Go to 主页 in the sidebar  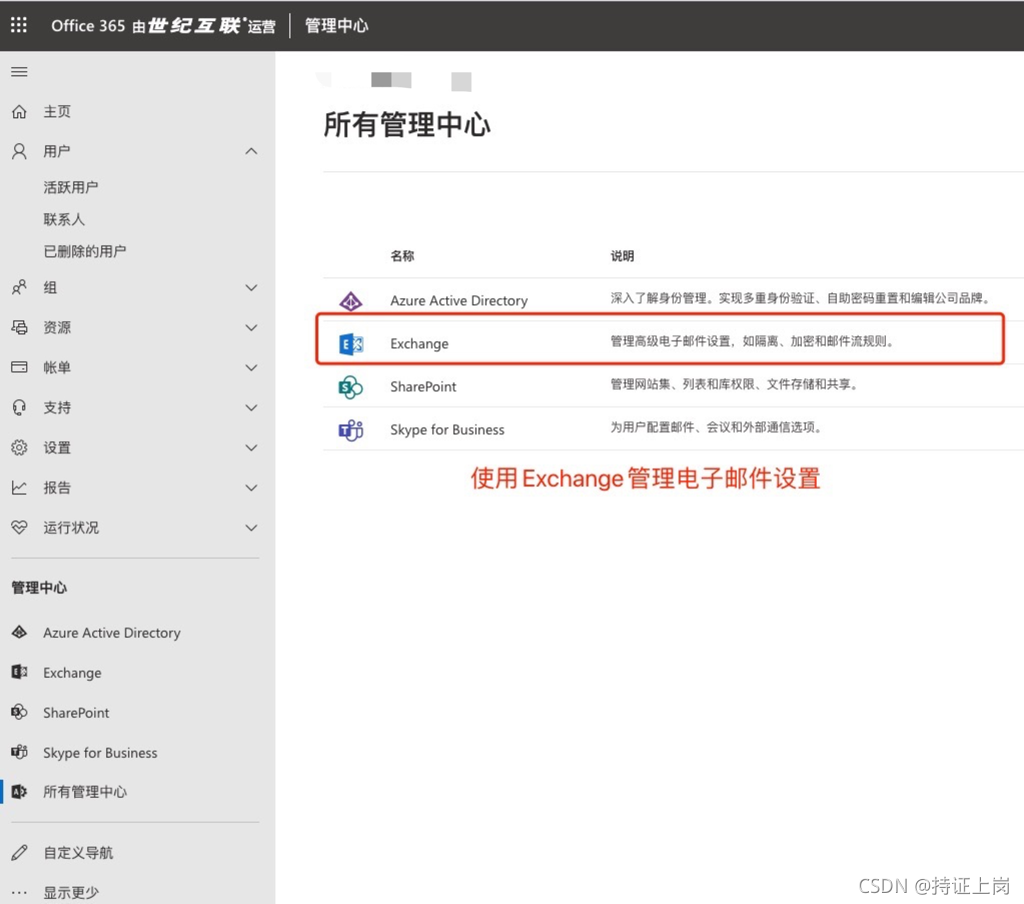[57, 112]
